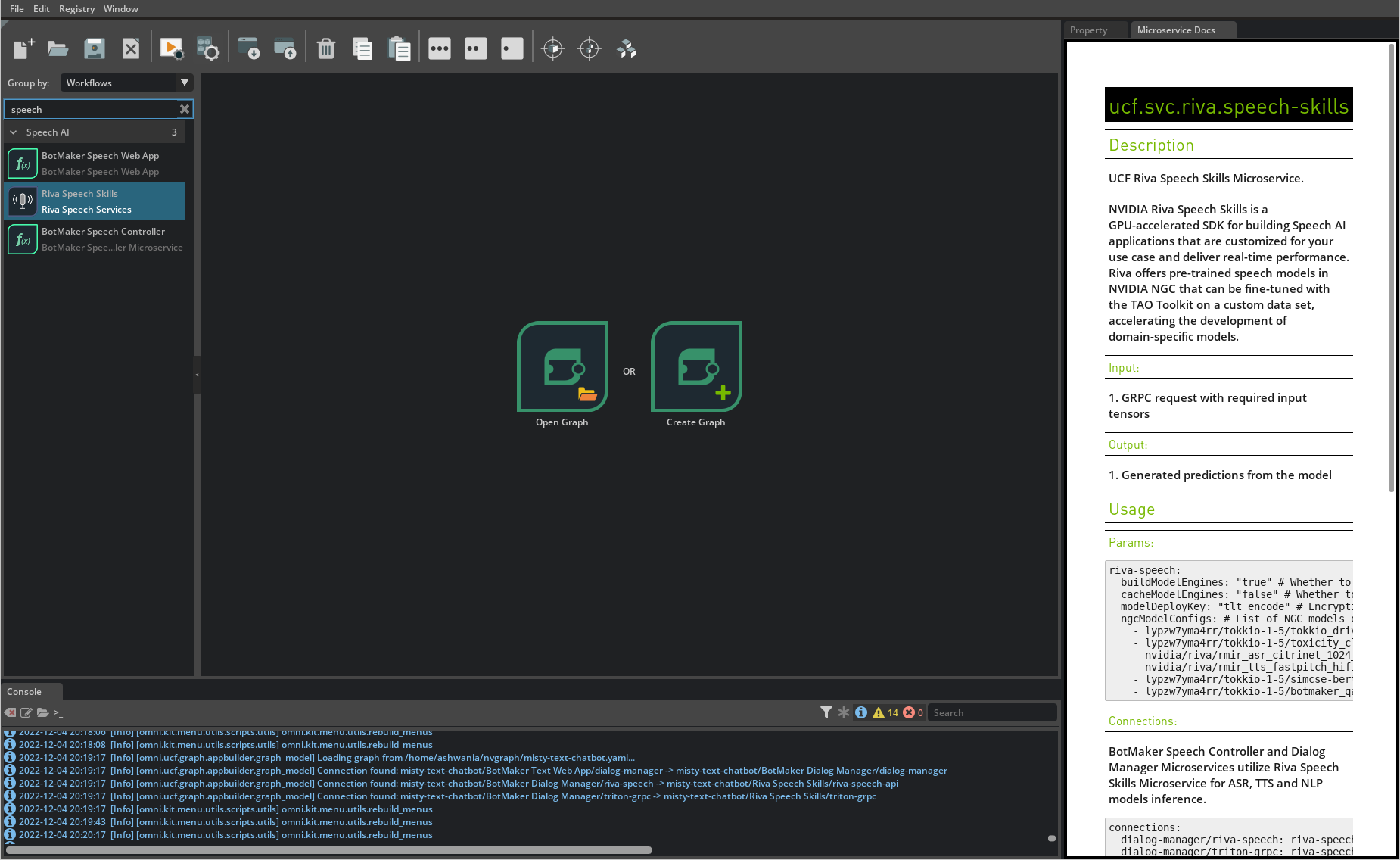Open the File menu
This screenshot has width=1400, height=860.
17,8
